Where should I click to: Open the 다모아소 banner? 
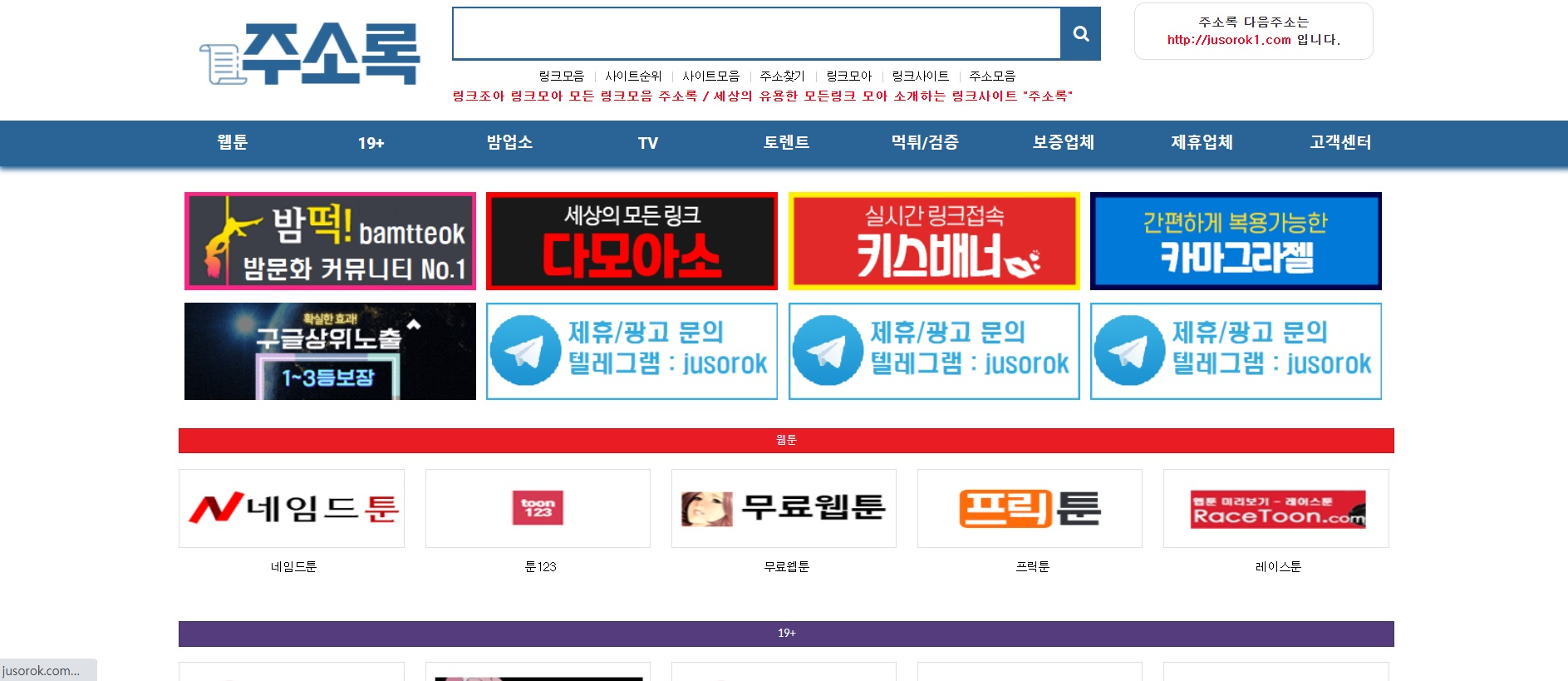tap(632, 241)
